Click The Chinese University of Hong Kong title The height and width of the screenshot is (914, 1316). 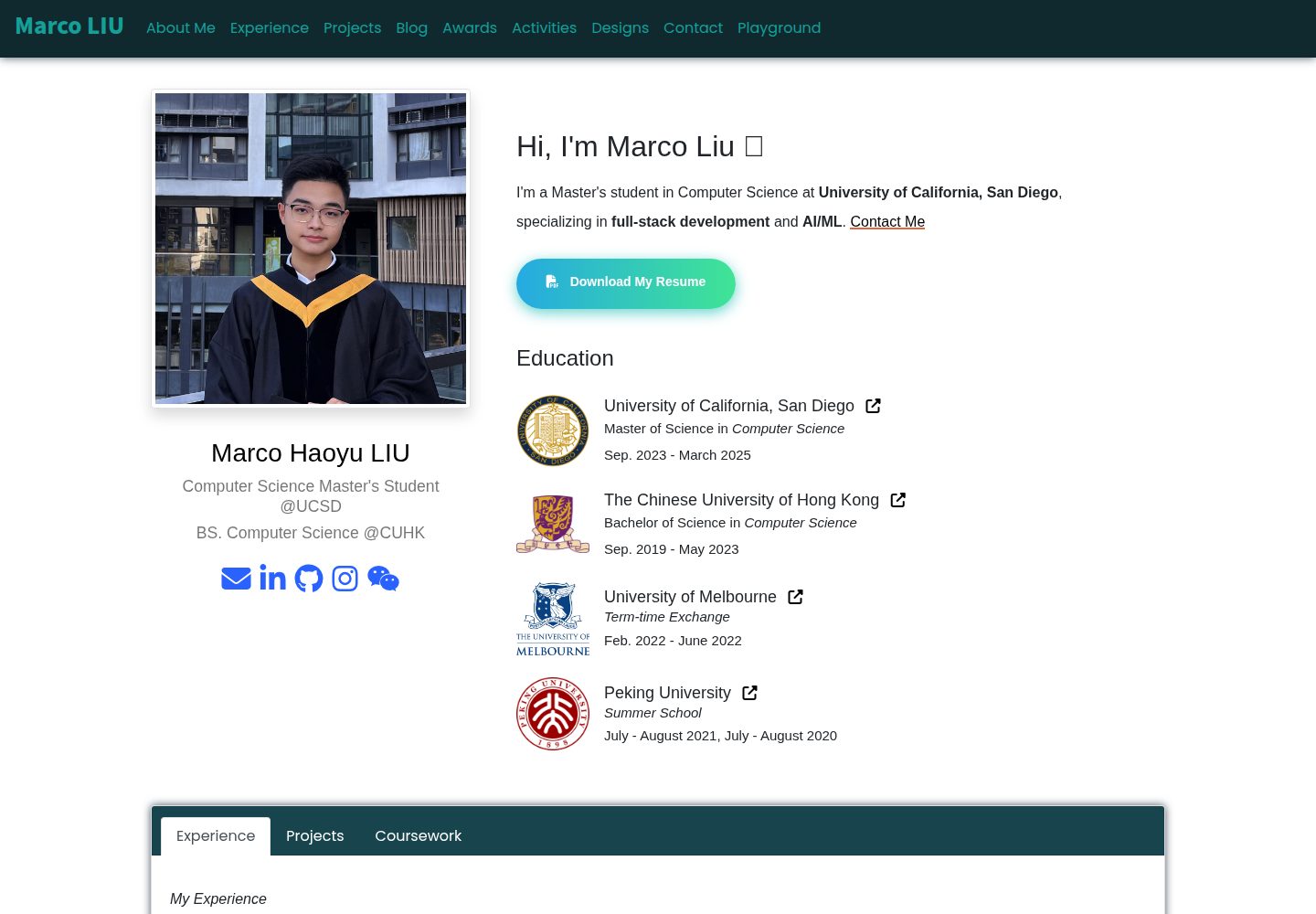pos(741,500)
